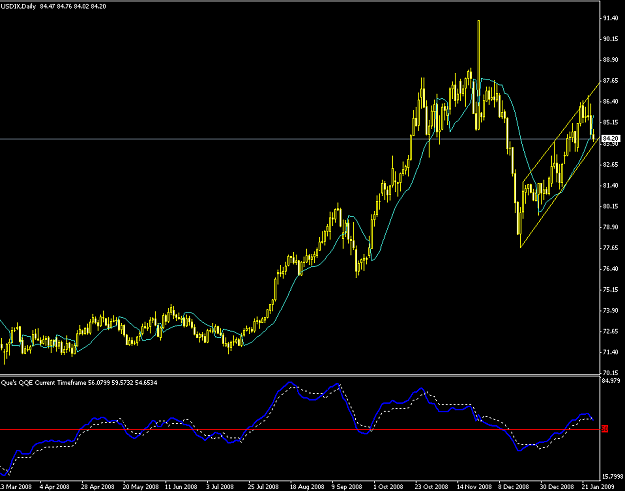The image size is (625, 491).
Task: Click the 82.65 price axis label
Action: tap(611, 165)
